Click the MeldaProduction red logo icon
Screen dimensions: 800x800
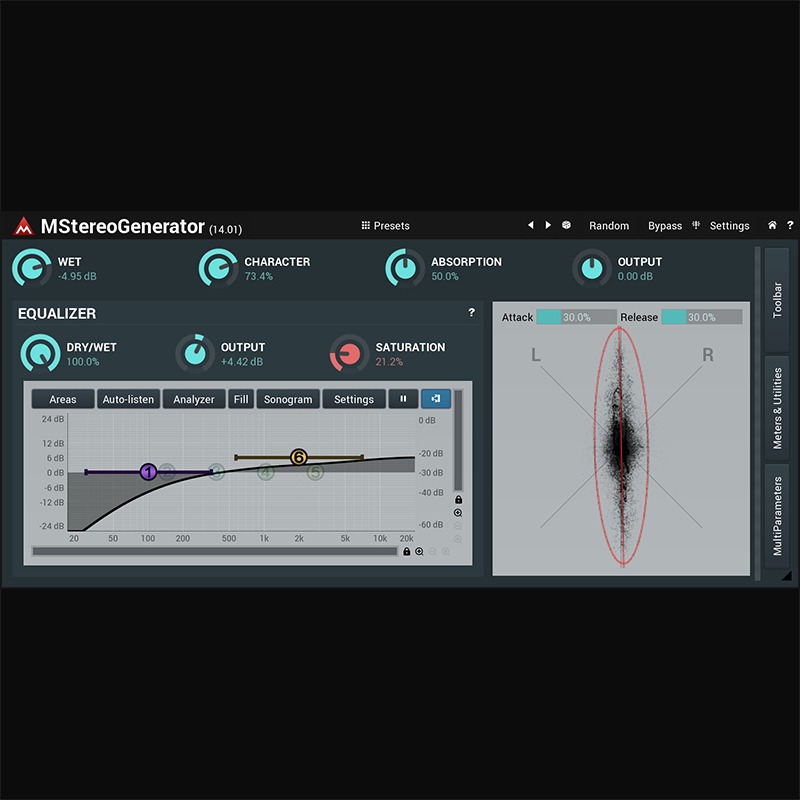point(23,226)
